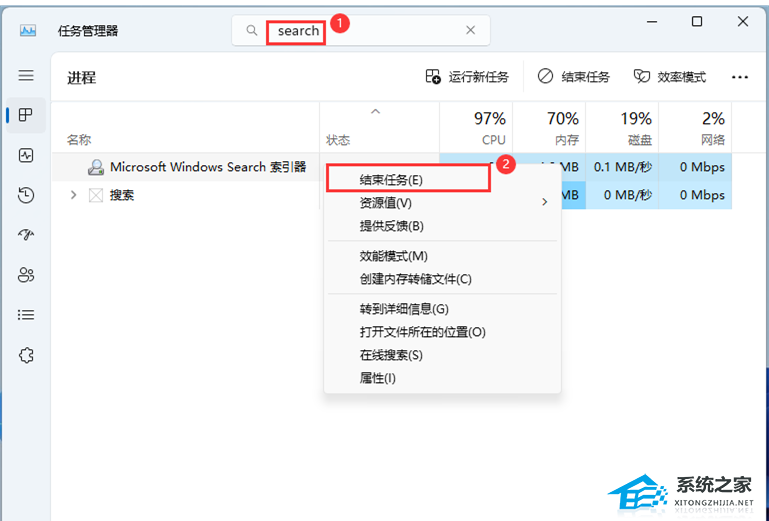Click the Microsoft Windows Search indexer icon

click(x=96, y=167)
